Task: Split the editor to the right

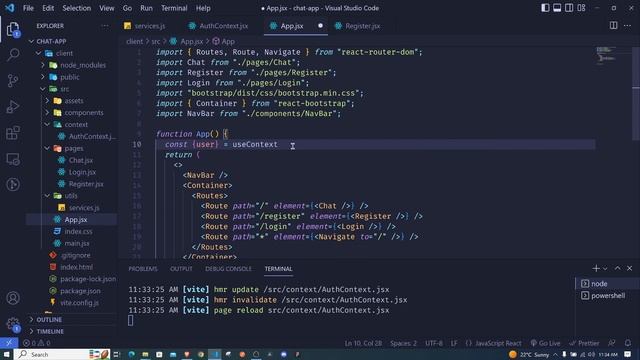Action: click(613, 26)
